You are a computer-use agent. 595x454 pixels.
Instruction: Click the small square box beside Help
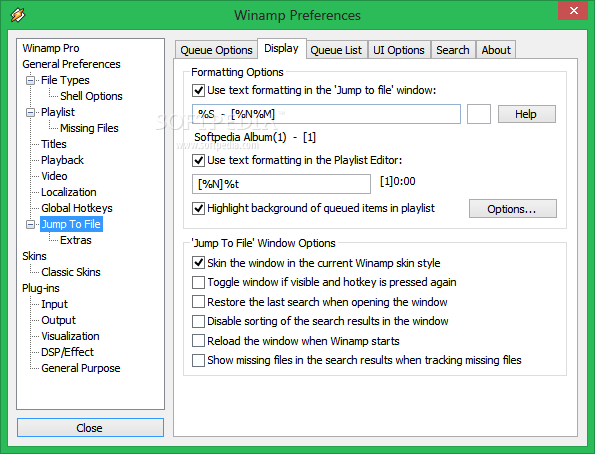479,114
